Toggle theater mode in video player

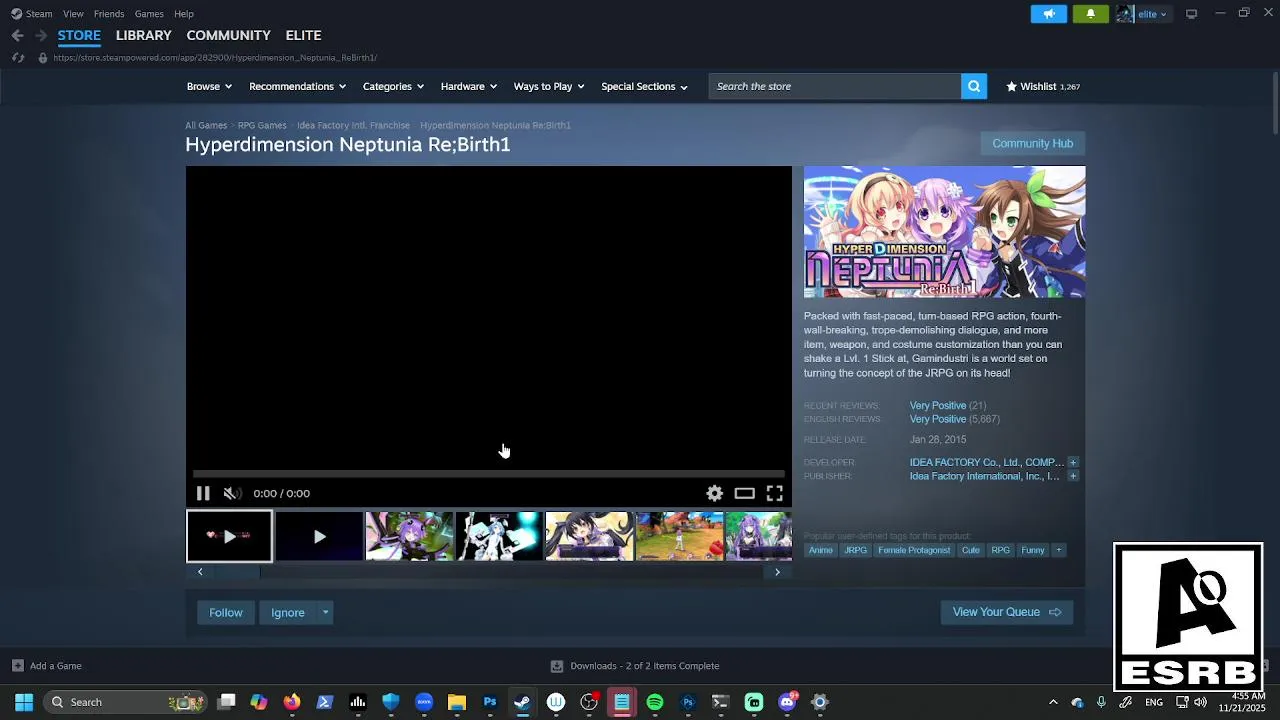[744, 493]
